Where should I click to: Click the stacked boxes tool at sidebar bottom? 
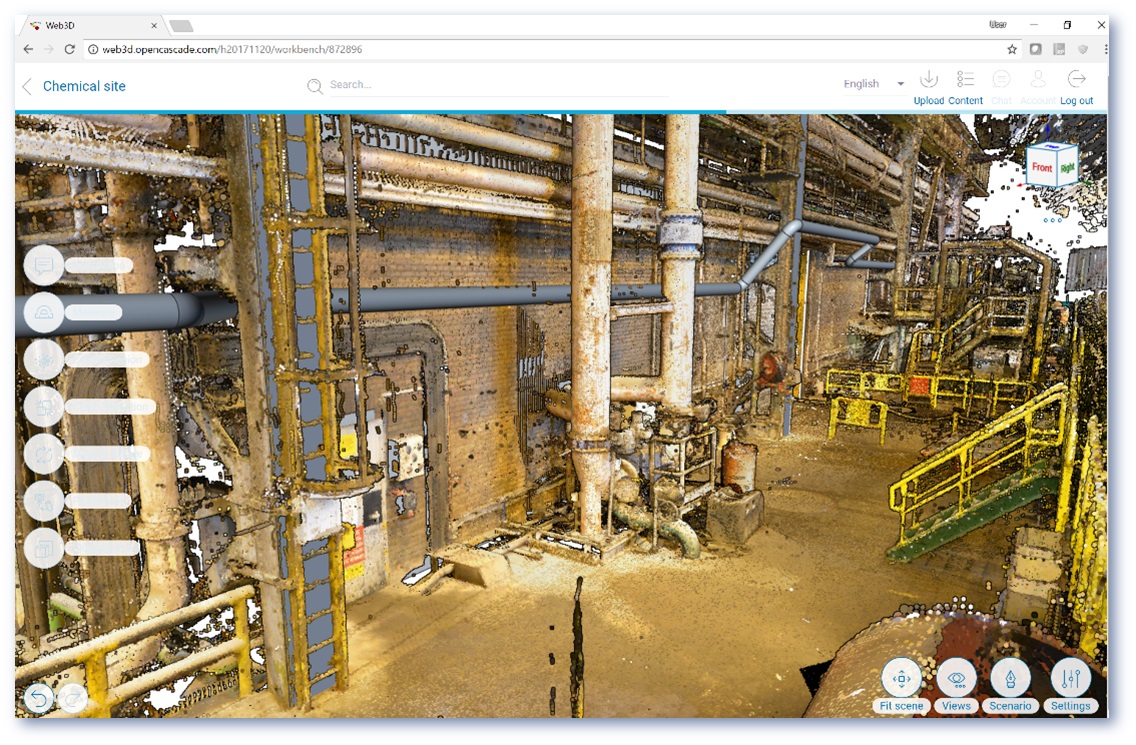click(x=44, y=549)
